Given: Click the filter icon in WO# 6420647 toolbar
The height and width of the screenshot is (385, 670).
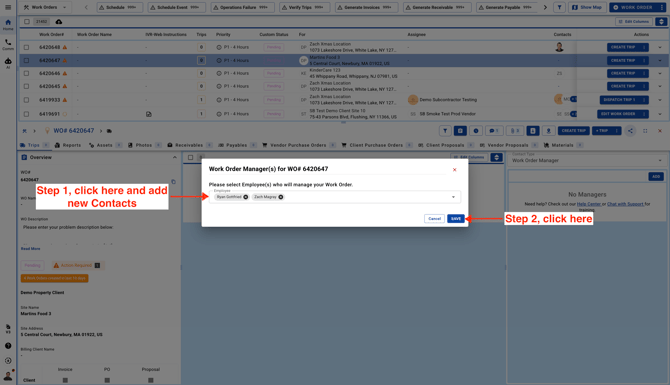Looking at the screenshot, I should [x=445, y=131].
